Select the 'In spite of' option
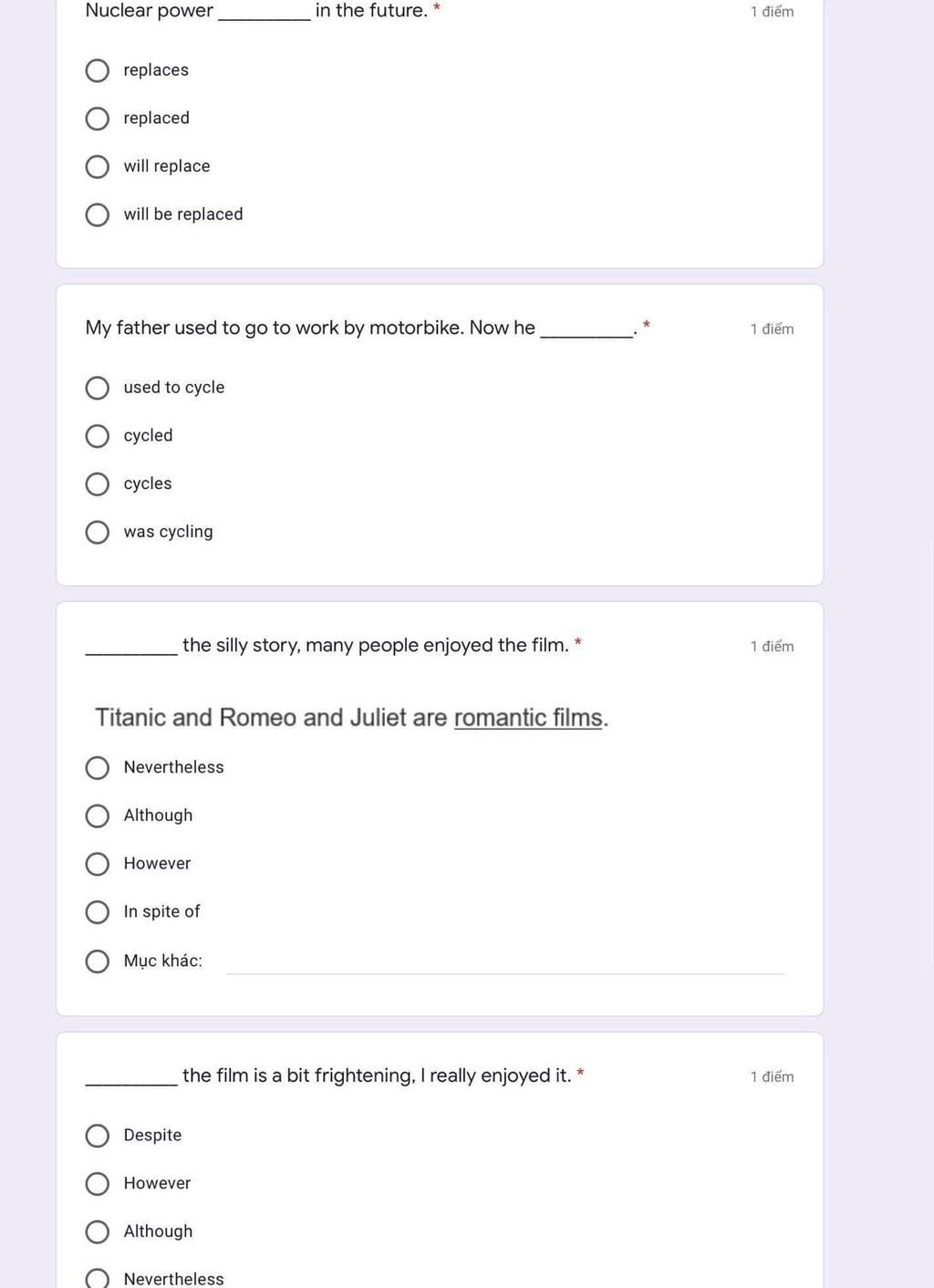The image size is (934, 1288). [x=98, y=912]
